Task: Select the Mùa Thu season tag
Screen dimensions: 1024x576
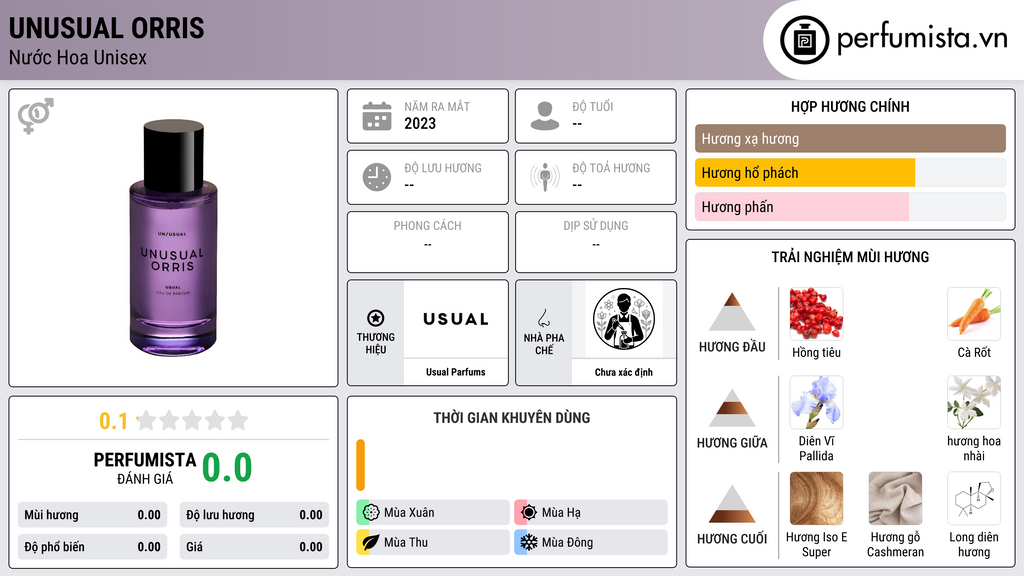Action: [x=433, y=542]
